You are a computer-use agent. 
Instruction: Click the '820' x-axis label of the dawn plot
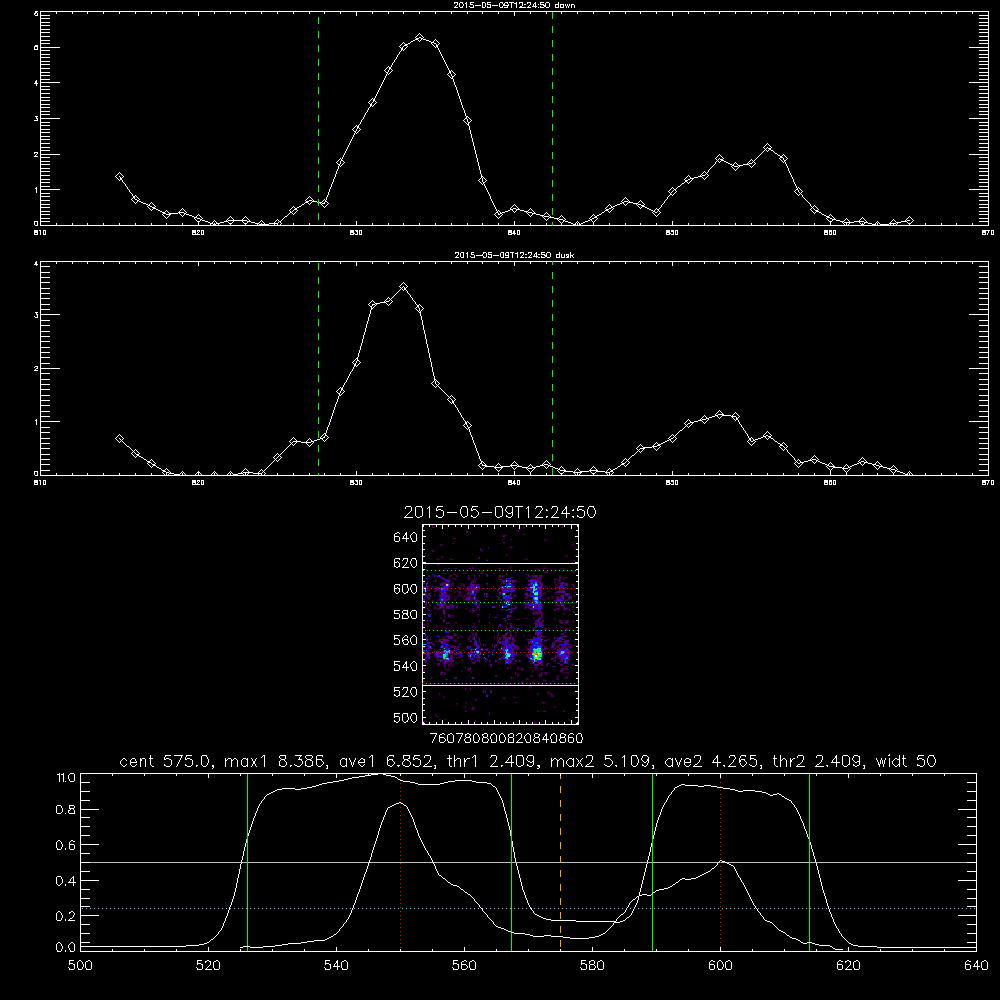pyautogui.click(x=198, y=233)
